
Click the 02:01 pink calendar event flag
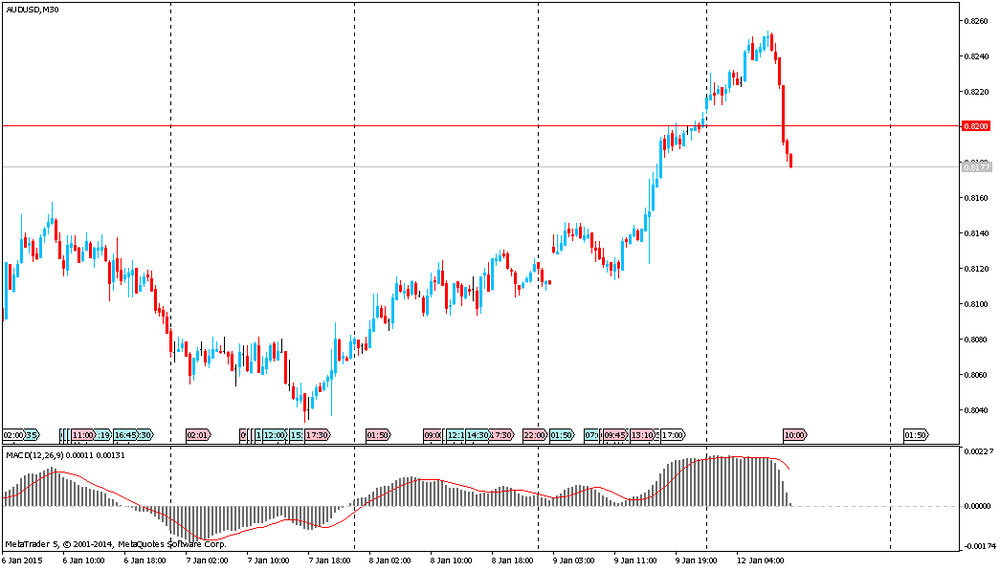point(198,435)
